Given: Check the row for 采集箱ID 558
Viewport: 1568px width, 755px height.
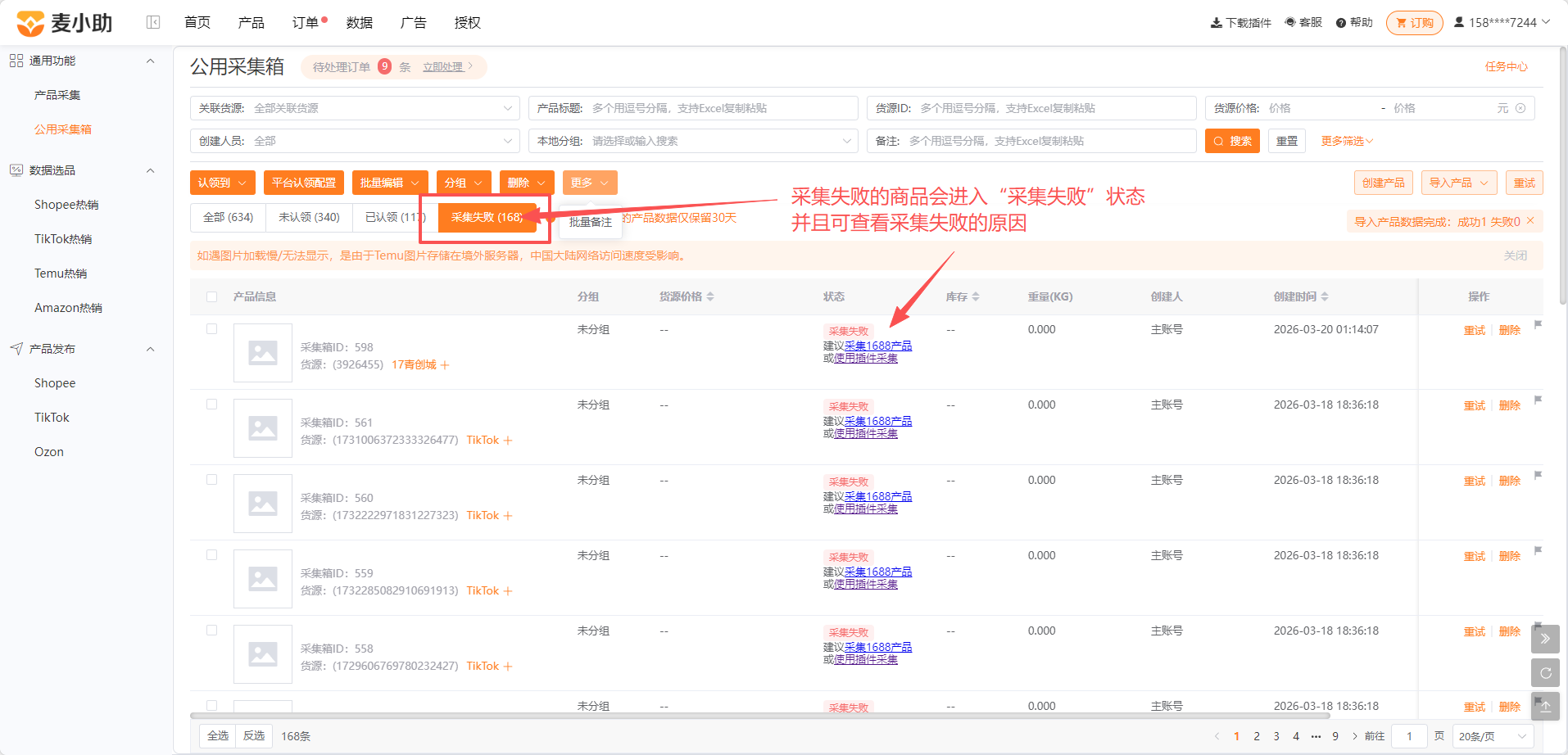Looking at the screenshot, I should (212, 631).
